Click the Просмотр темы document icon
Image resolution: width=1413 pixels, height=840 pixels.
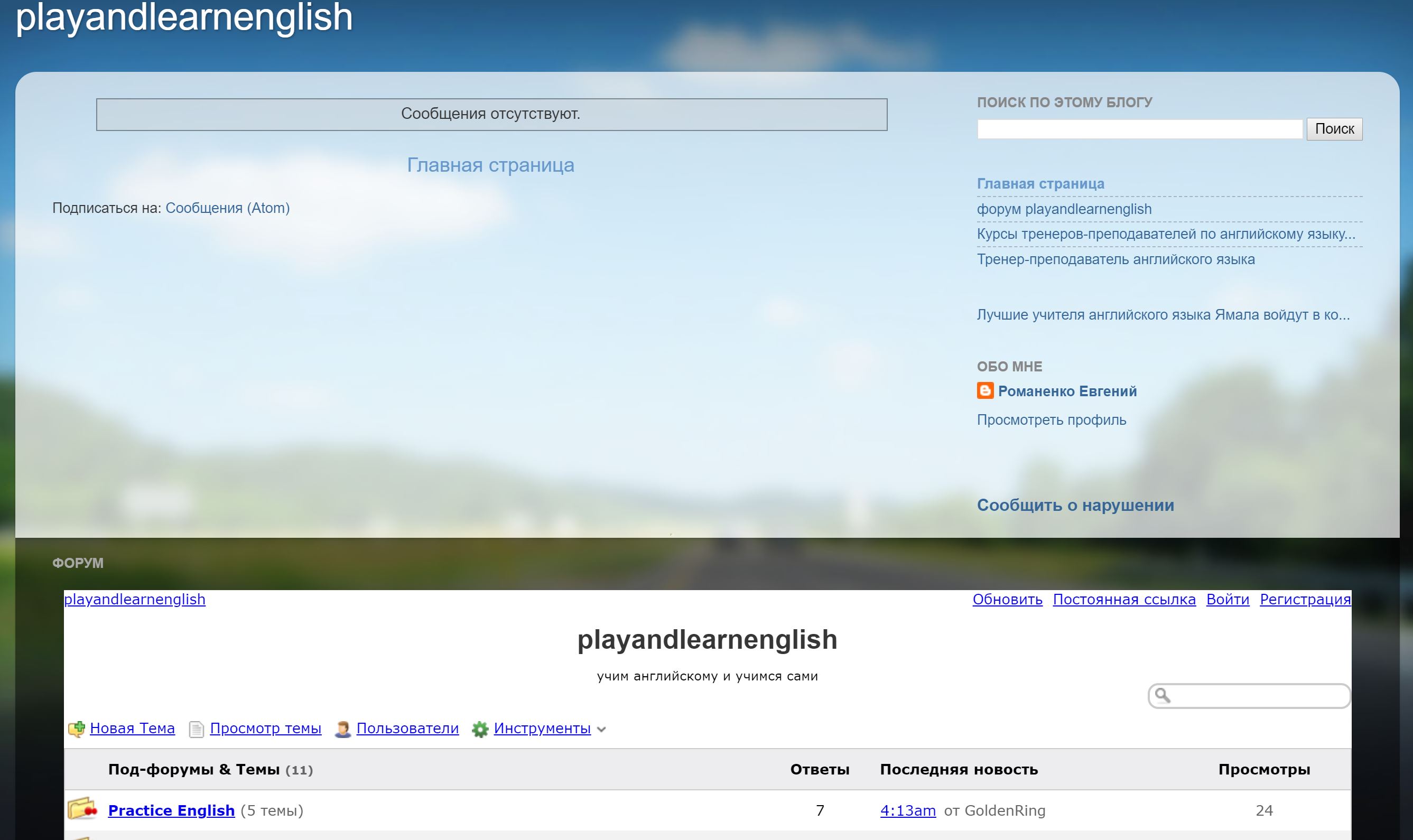pos(196,729)
